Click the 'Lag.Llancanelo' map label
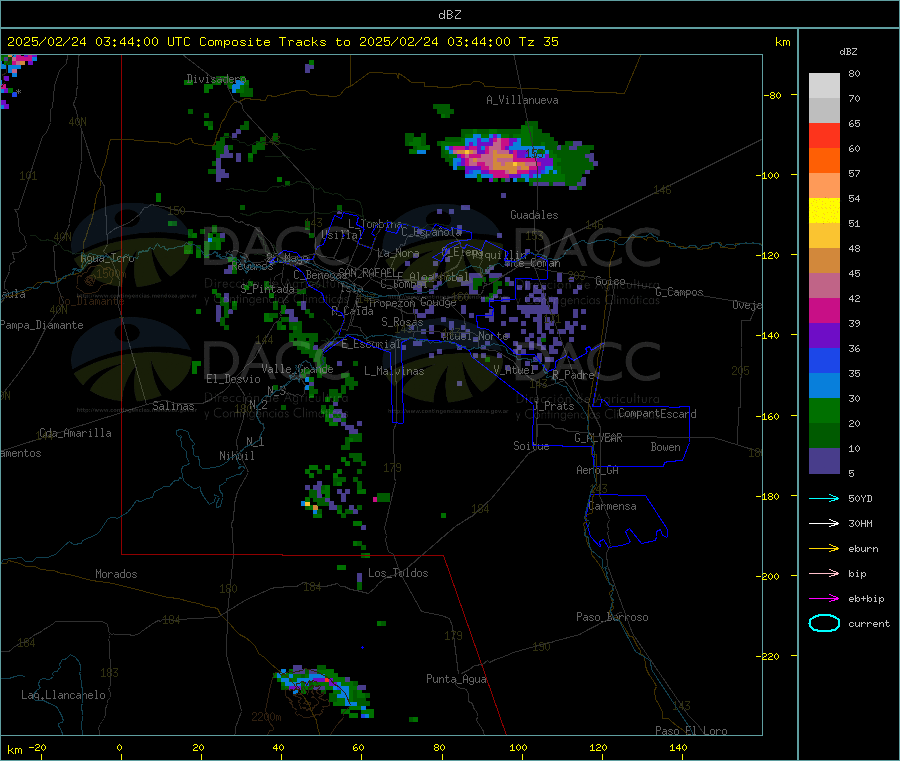Screen dimensions: 900x761 point(63,695)
